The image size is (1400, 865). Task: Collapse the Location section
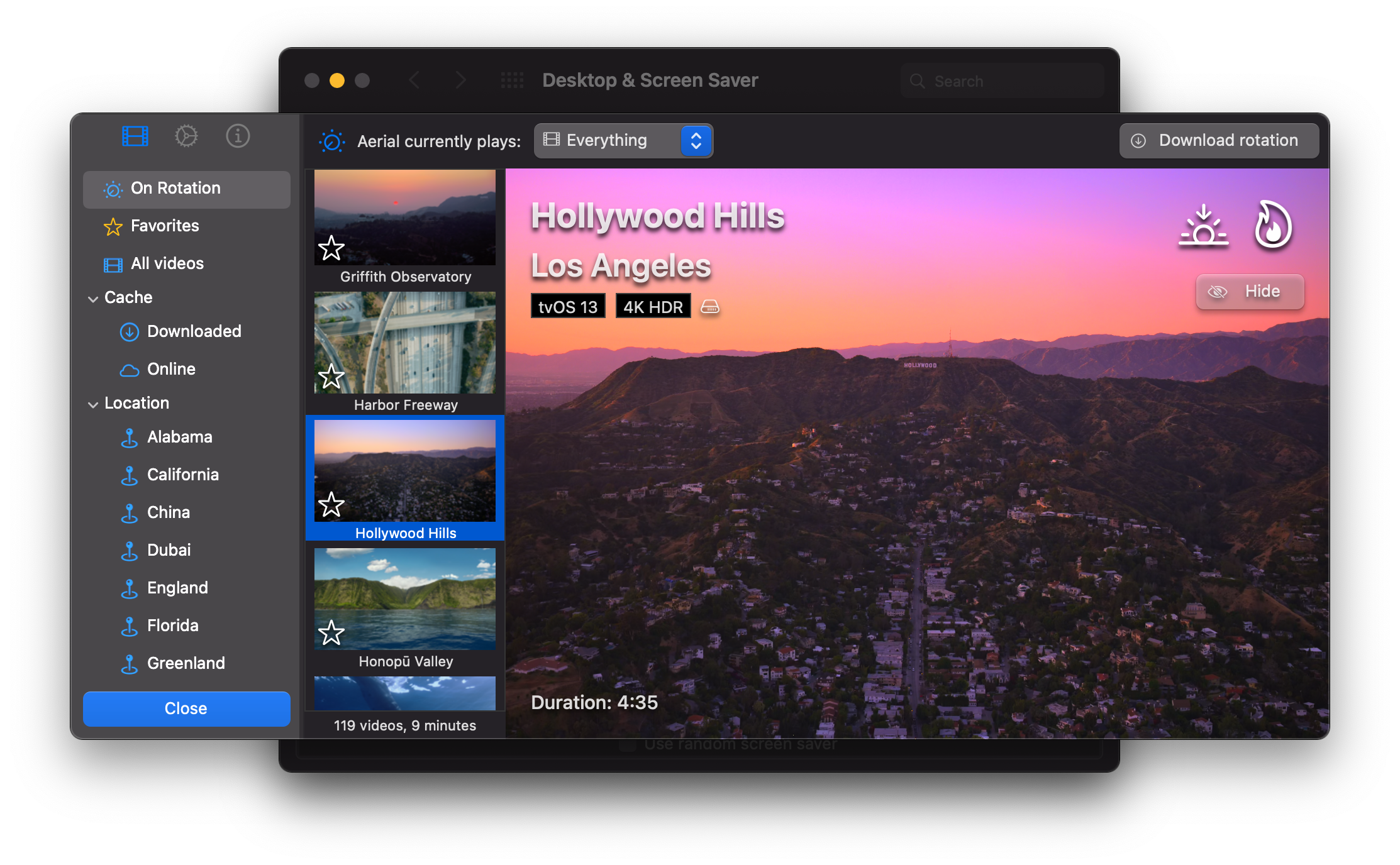(93, 403)
